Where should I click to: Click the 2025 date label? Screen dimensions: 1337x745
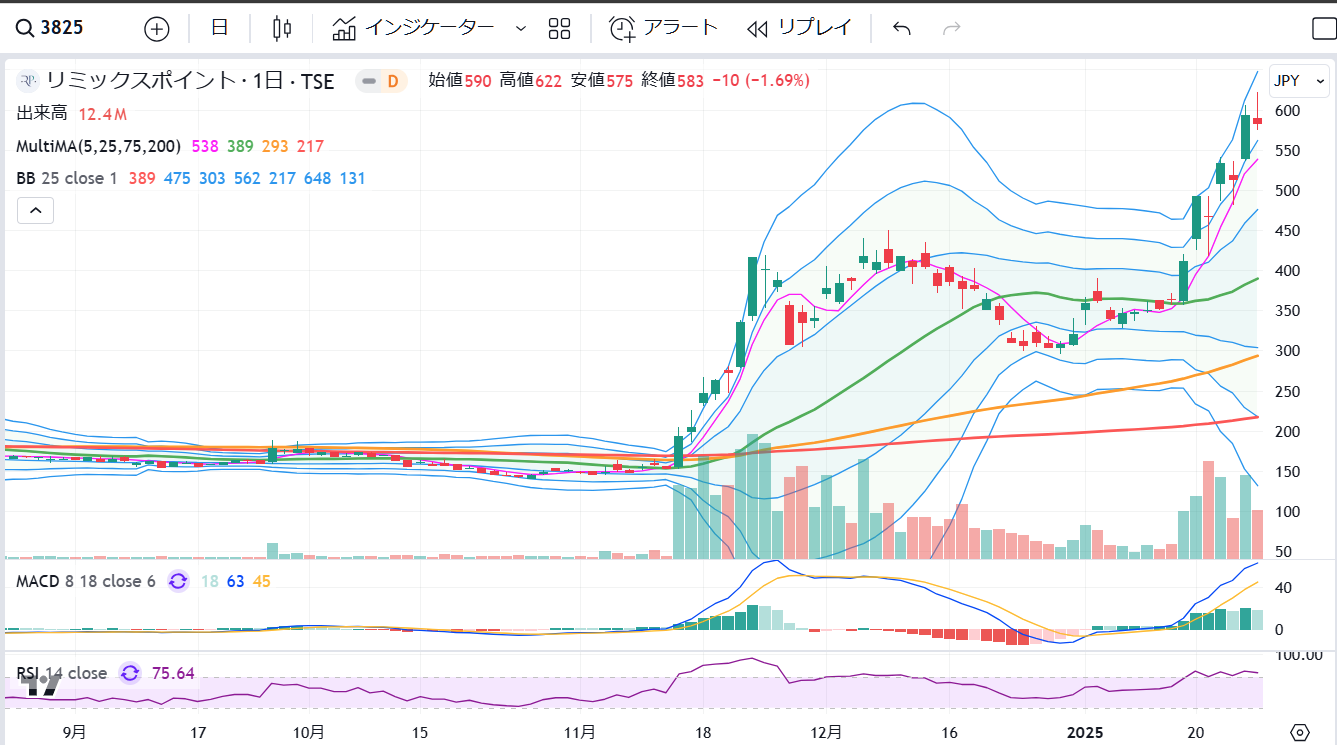point(1083,731)
